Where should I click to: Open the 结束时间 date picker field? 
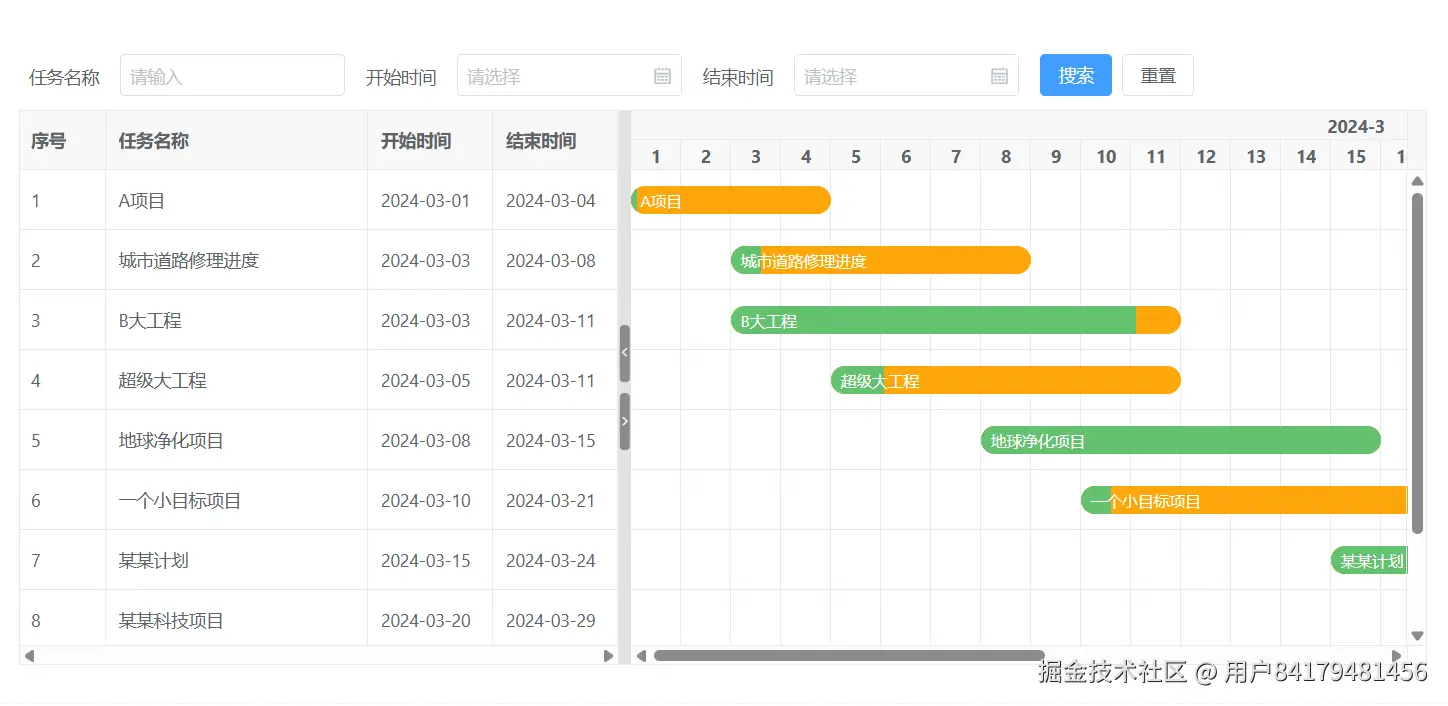click(x=906, y=75)
